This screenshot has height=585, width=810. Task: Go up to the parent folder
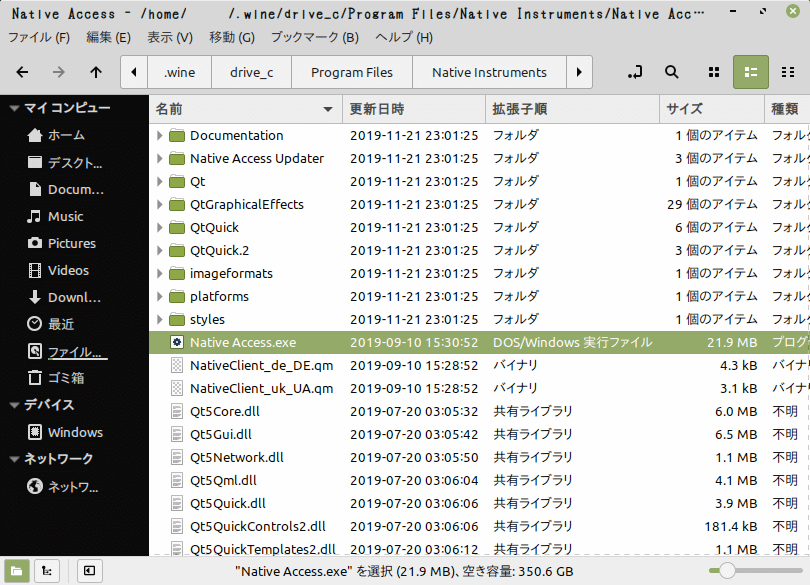(96, 72)
